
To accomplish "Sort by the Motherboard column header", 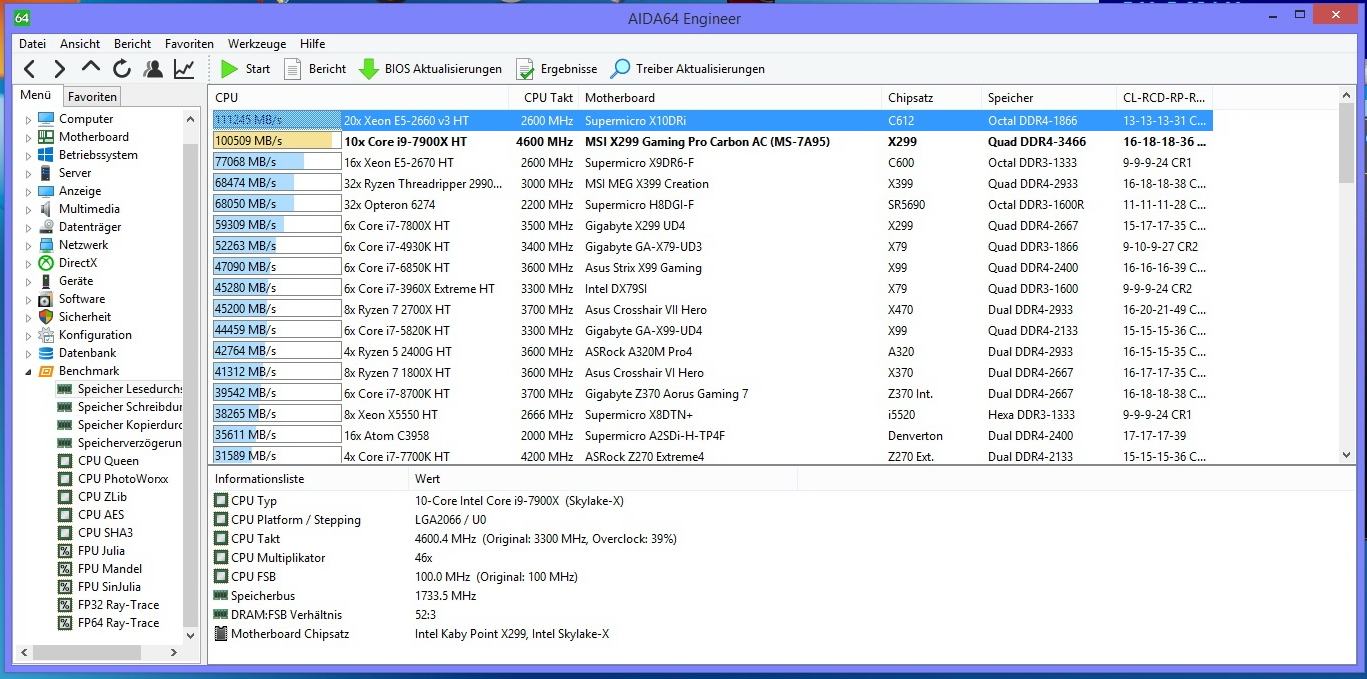I will (x=730, y=98).
